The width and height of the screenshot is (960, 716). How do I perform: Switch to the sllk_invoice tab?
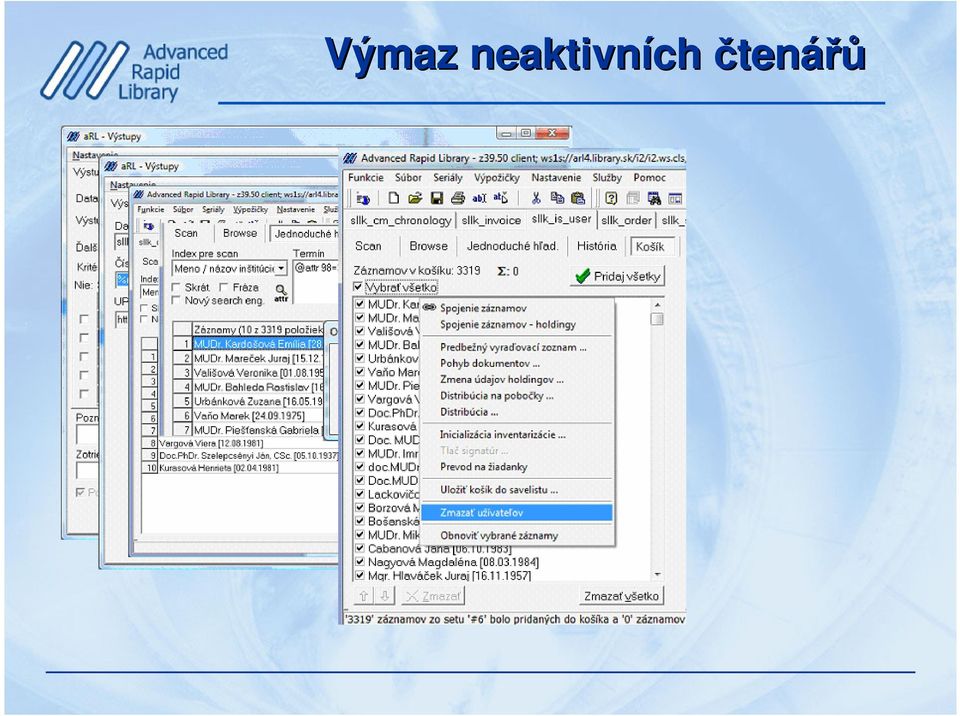pyautogui.click(x=491, y=220)
